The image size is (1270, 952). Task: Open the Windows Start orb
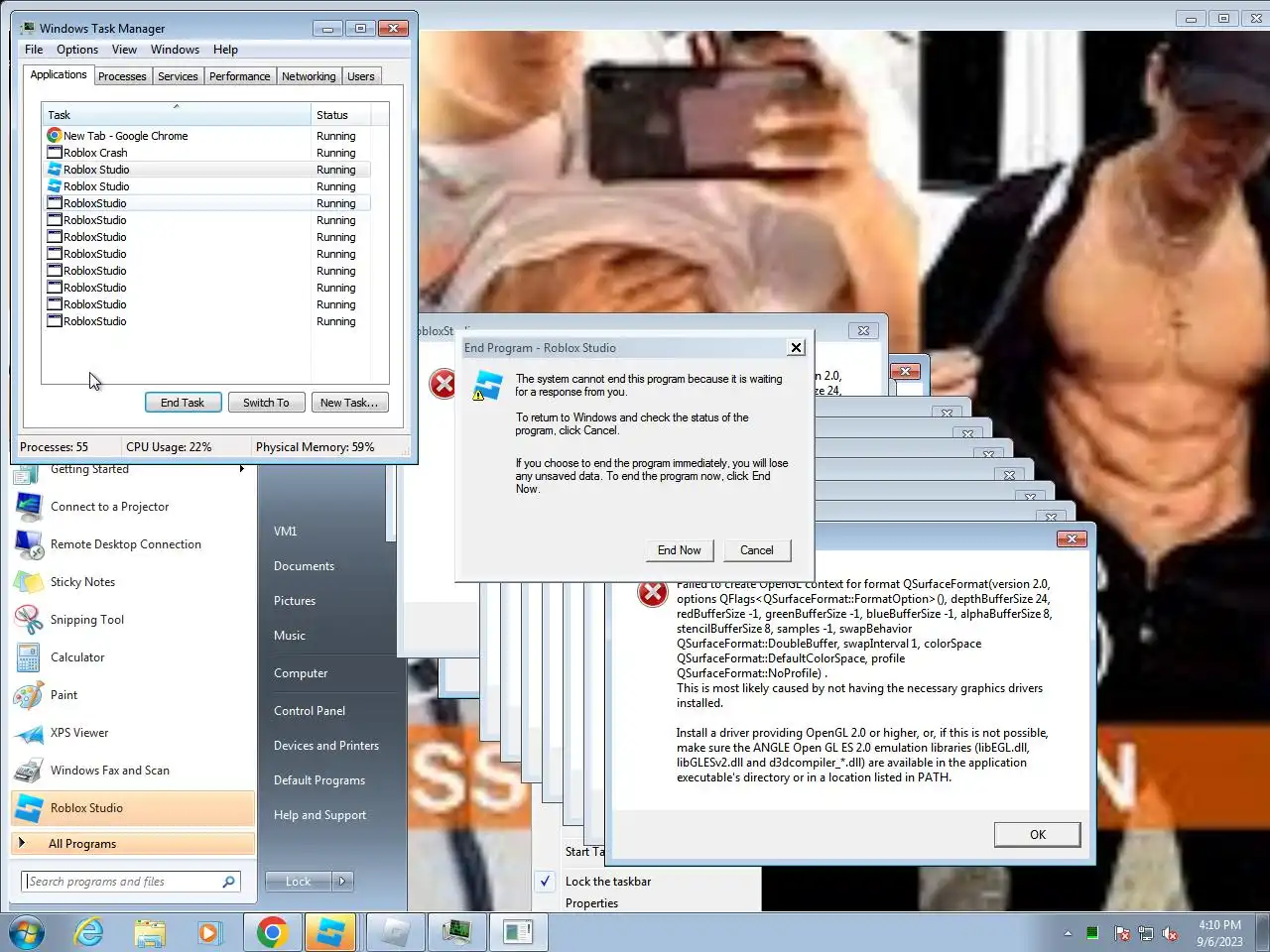pyautogui.click(x=27, y=933)
